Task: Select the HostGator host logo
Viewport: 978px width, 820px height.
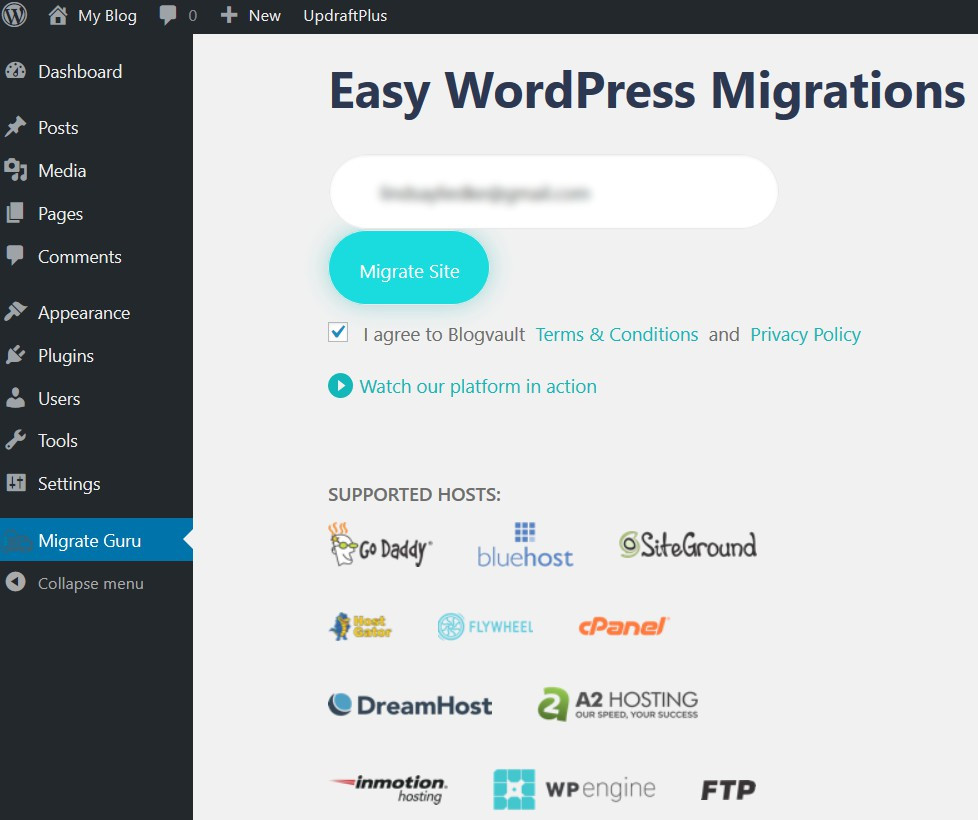Action: tap(360, 626)
